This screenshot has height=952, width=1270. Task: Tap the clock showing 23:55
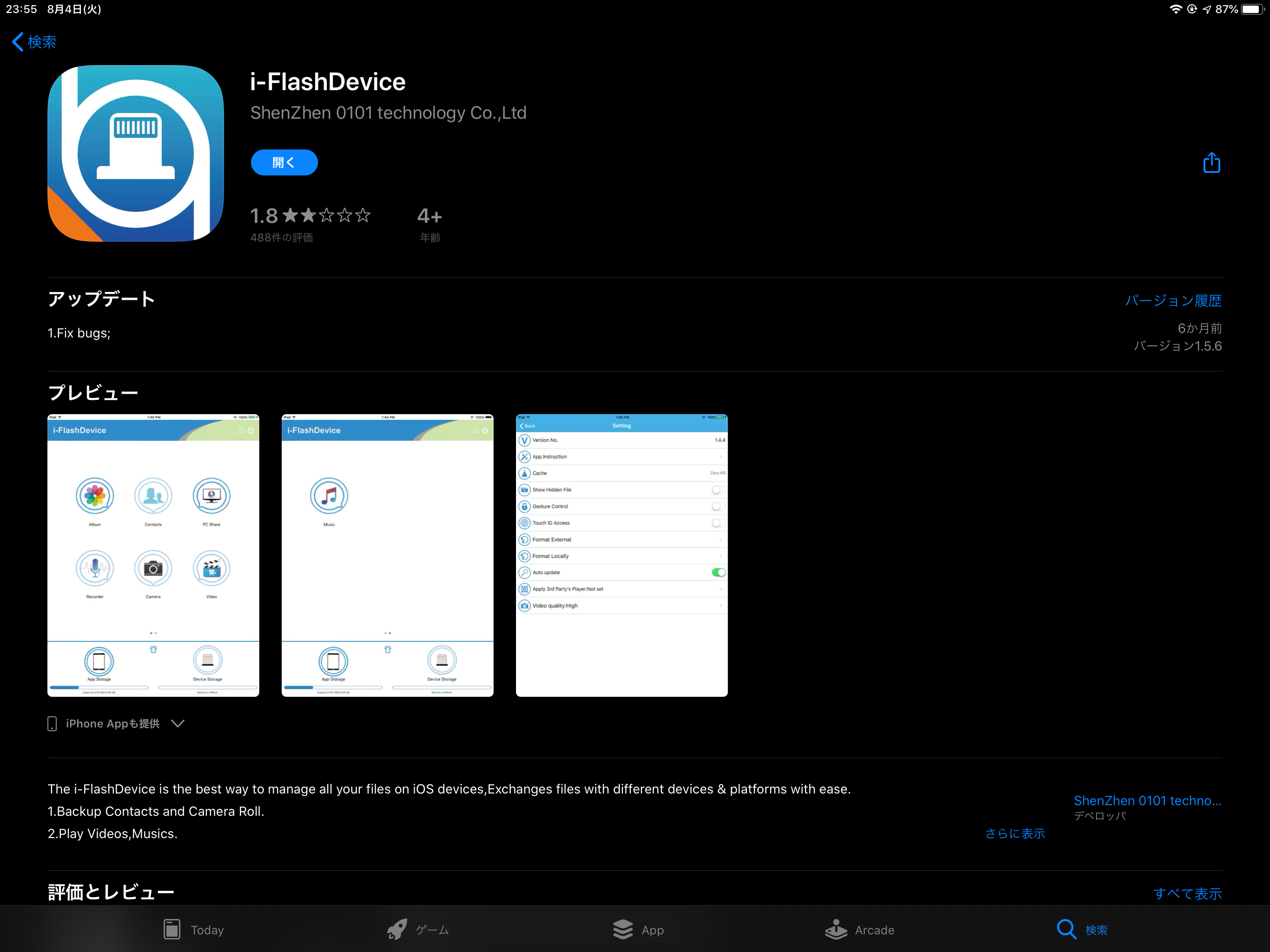point(21,9)
